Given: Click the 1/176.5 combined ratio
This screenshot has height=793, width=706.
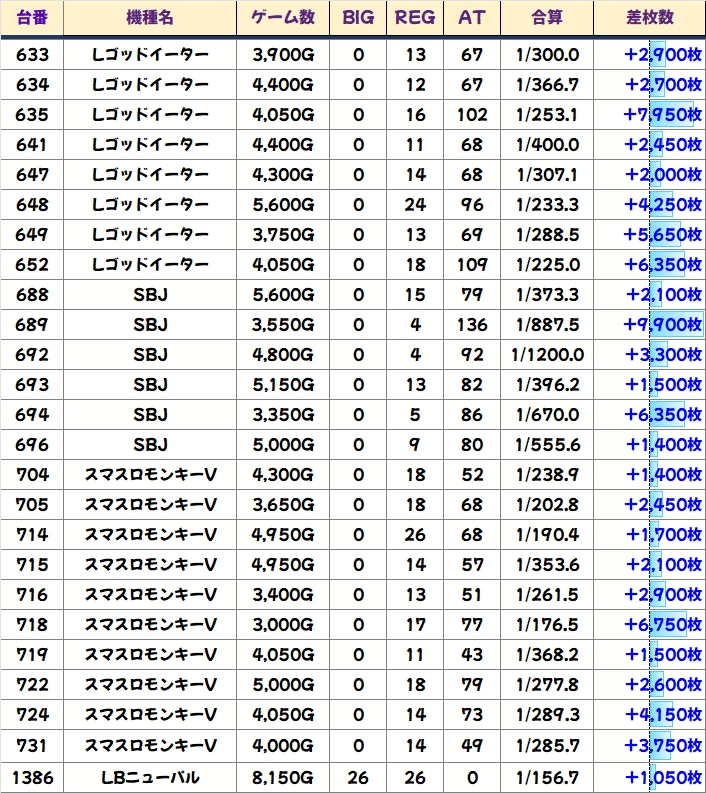Looking at the screenshot, I should [547, 625].
